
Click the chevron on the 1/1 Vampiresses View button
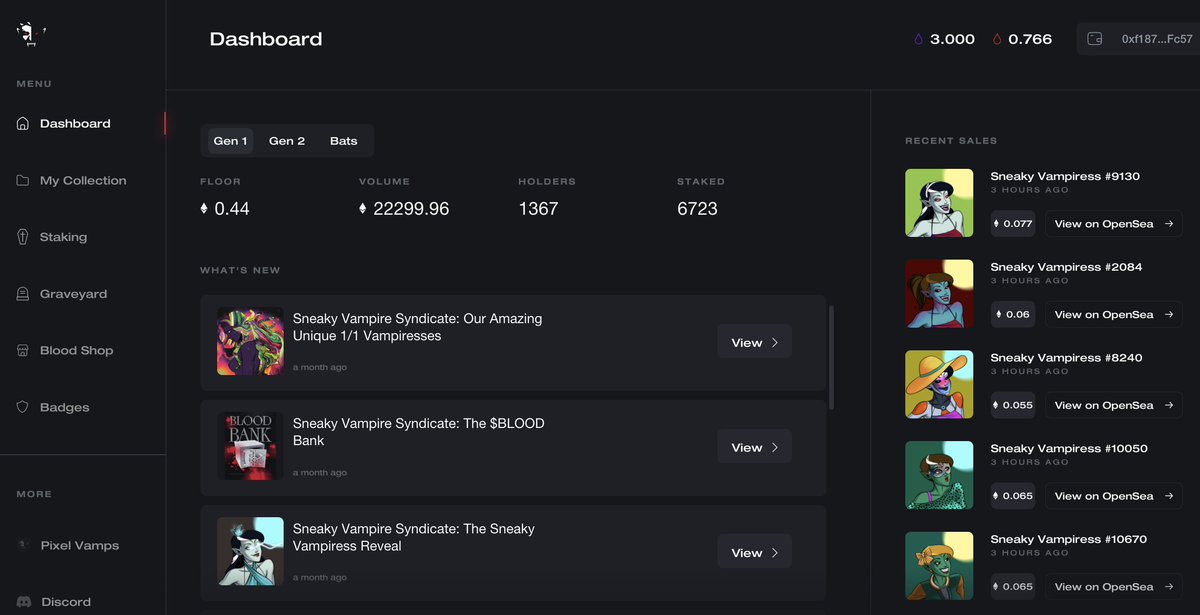click(774, 342)
